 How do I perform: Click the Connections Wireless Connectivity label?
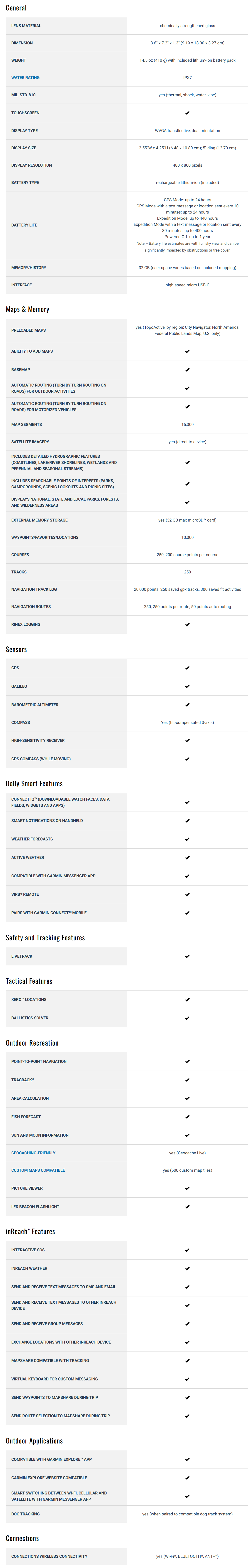coord(49,1556)
